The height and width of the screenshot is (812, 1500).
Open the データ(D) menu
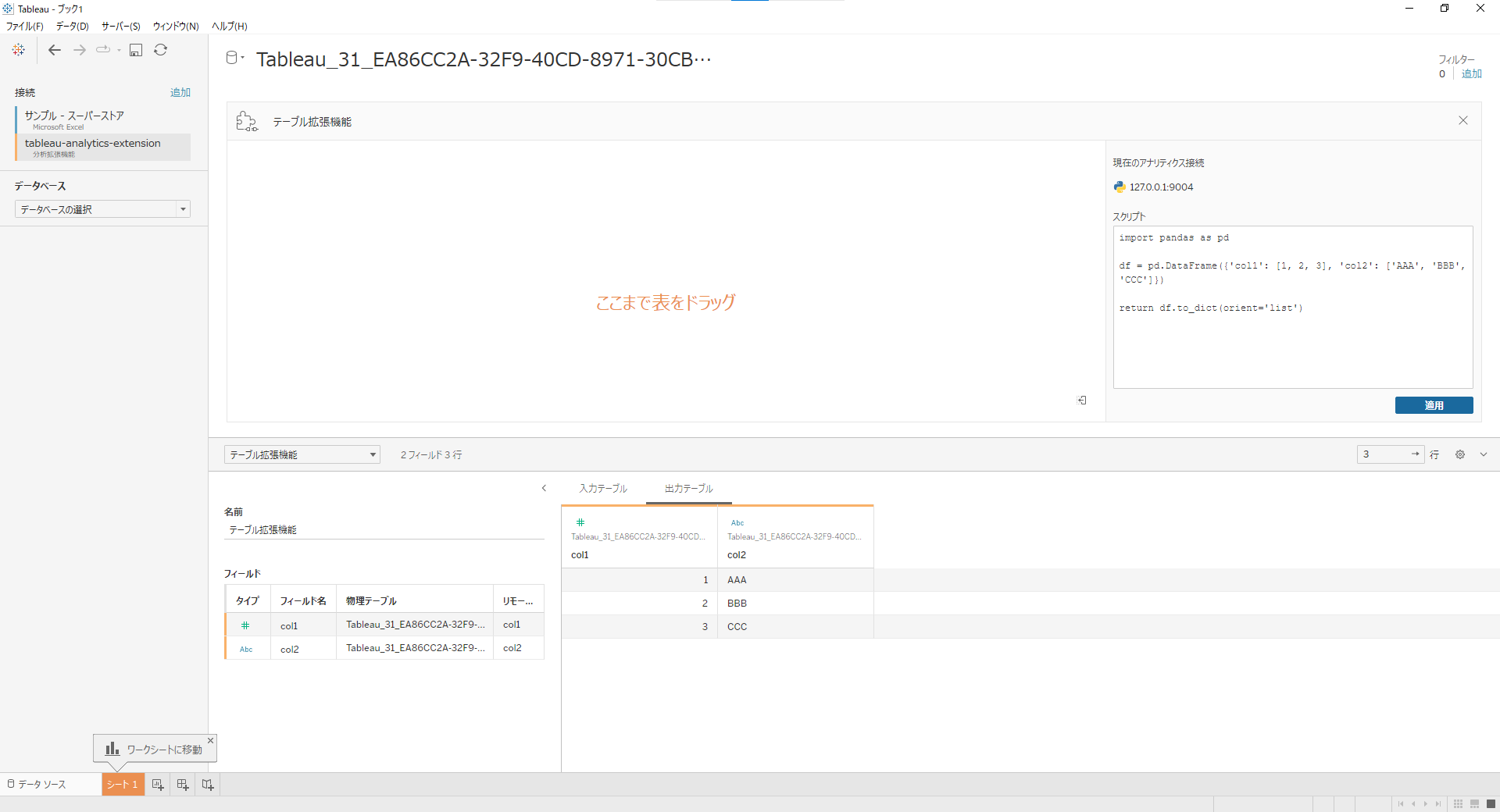point(73,27)
